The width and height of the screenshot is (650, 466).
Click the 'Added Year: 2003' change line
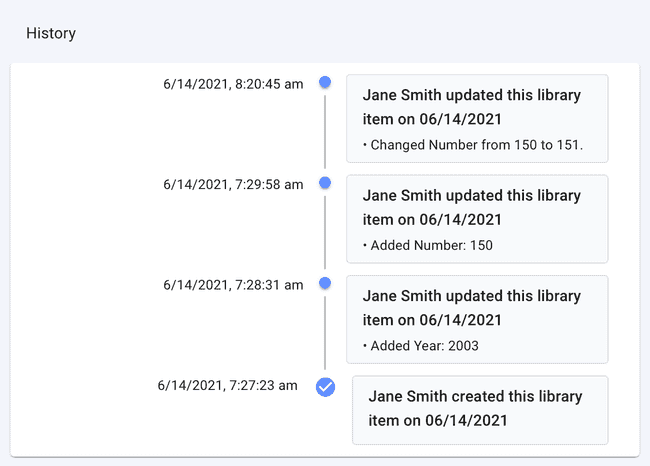pyautogui.click(x=423, y=346)
